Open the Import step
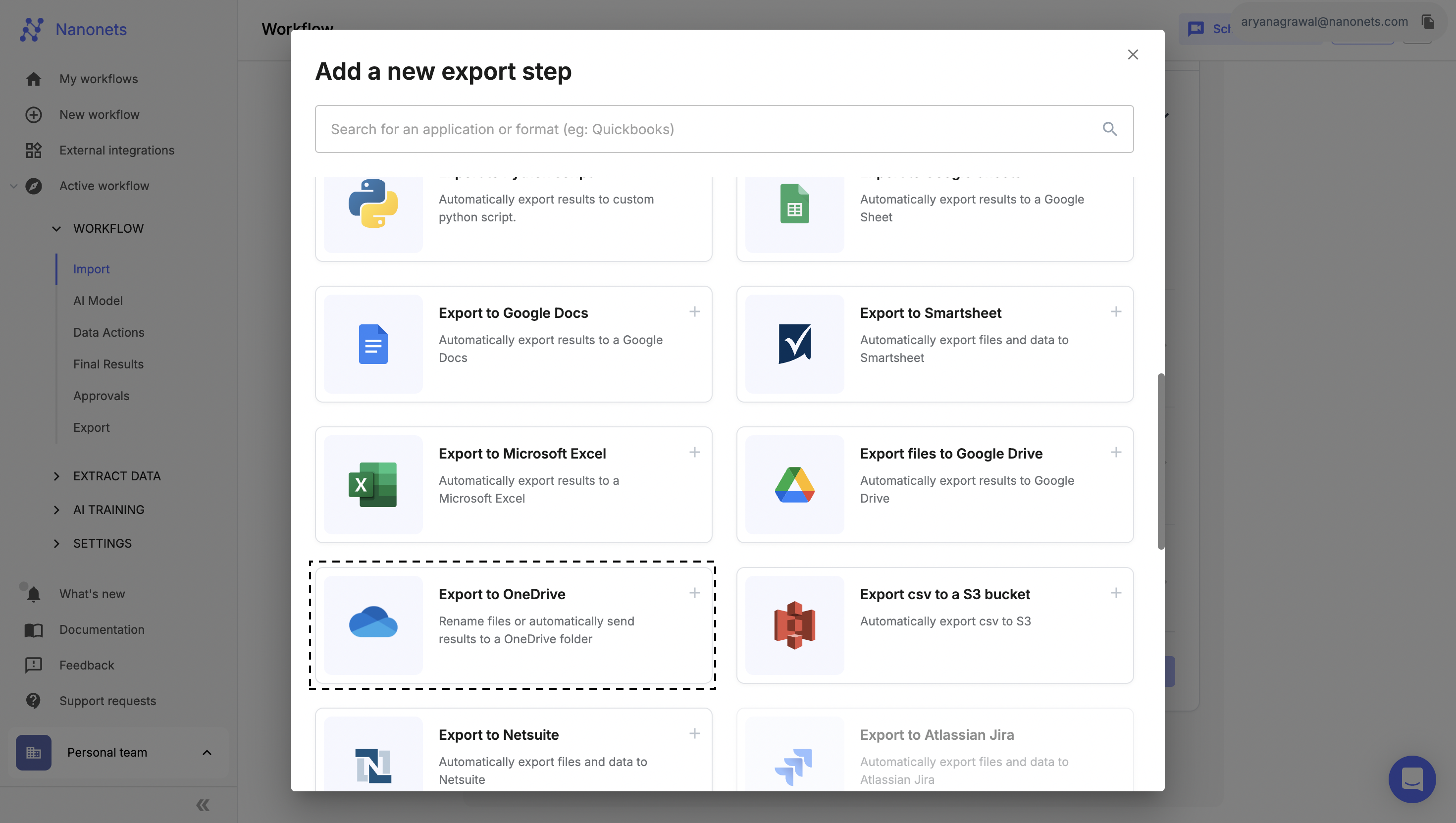The height and width of the screenshot is (823, 1456). pos(92,269)
